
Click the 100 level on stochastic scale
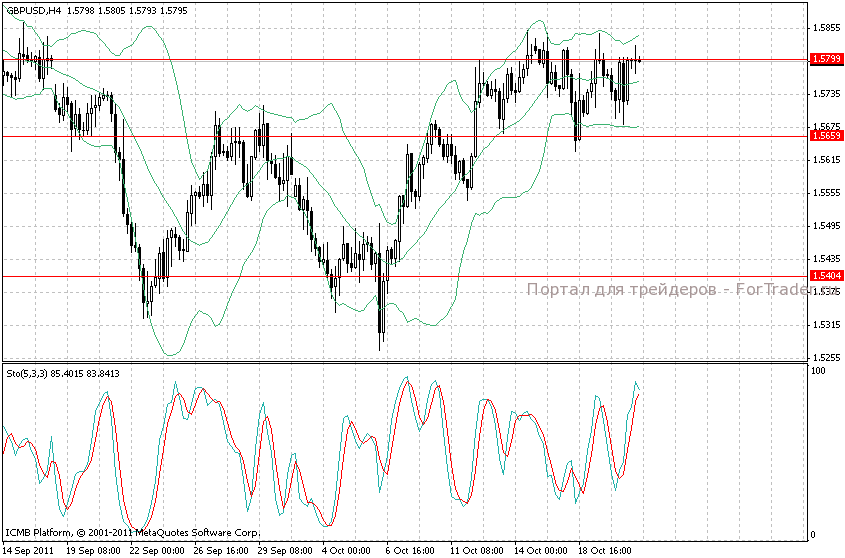coord(818,371)
